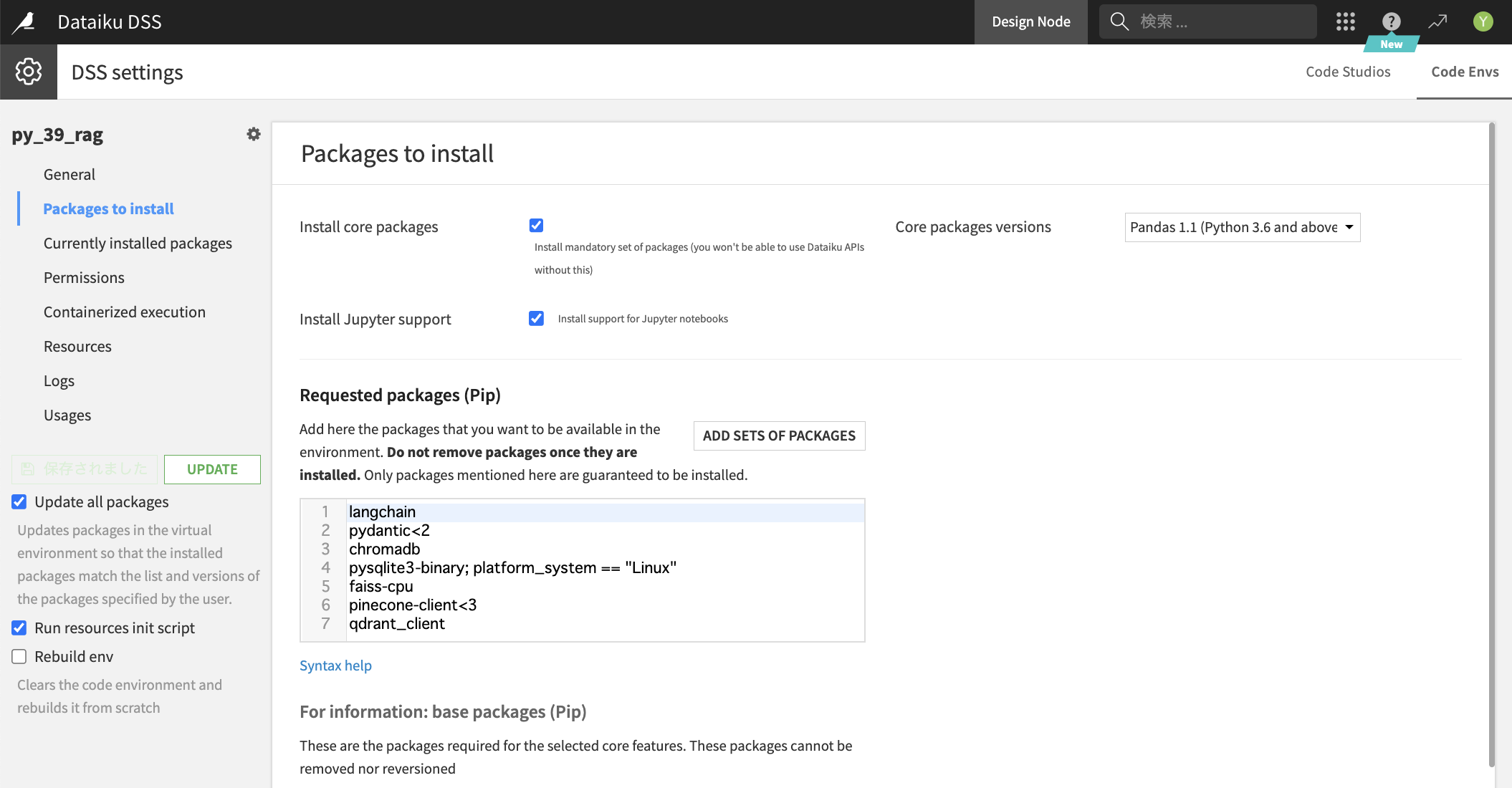The width and height of the screenshot is (1512, 788).
Task: Click the Dataiku bird logo
Action: click(24, 21)
